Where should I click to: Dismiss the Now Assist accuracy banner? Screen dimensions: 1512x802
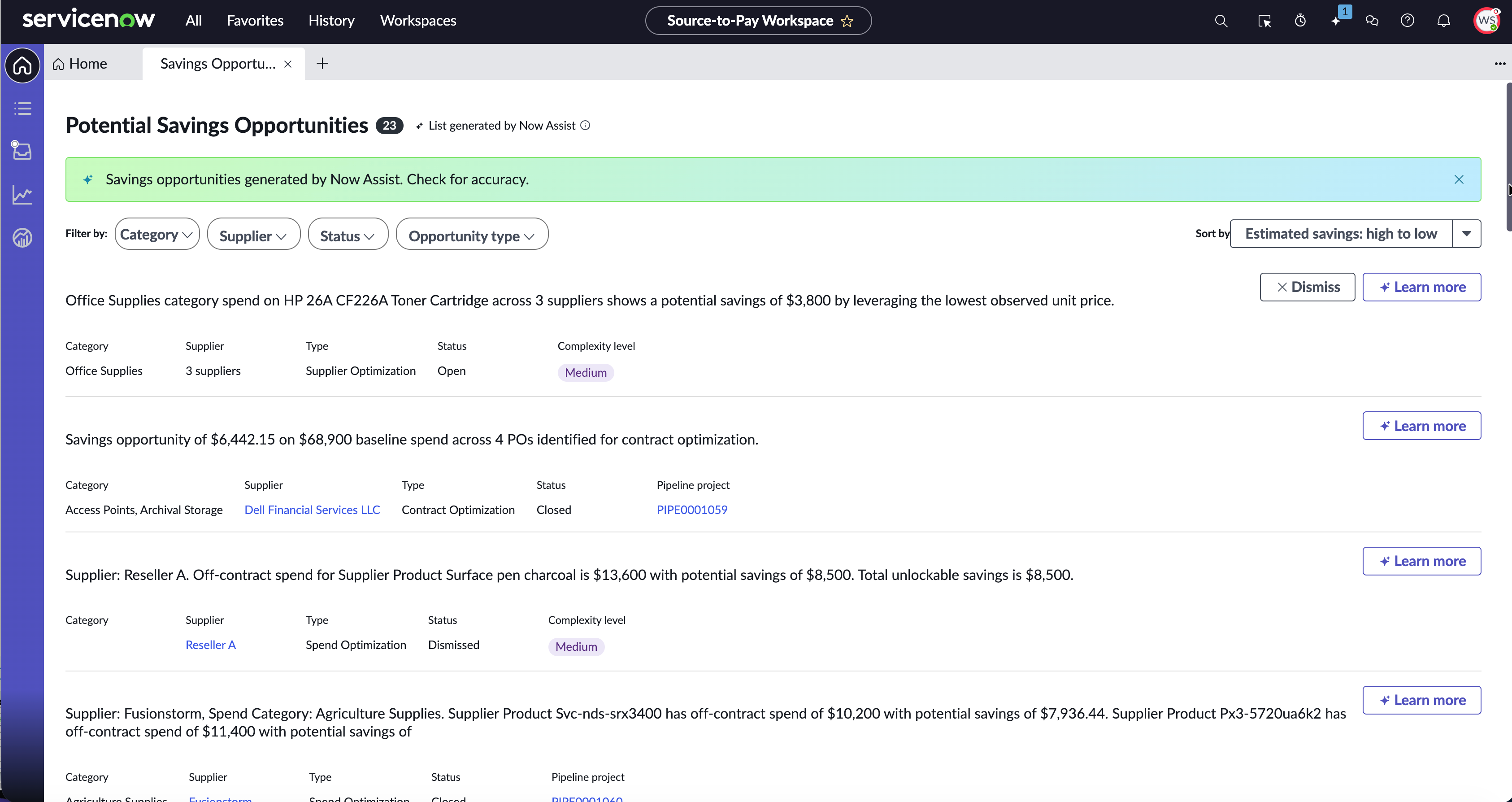point(1459,180)
